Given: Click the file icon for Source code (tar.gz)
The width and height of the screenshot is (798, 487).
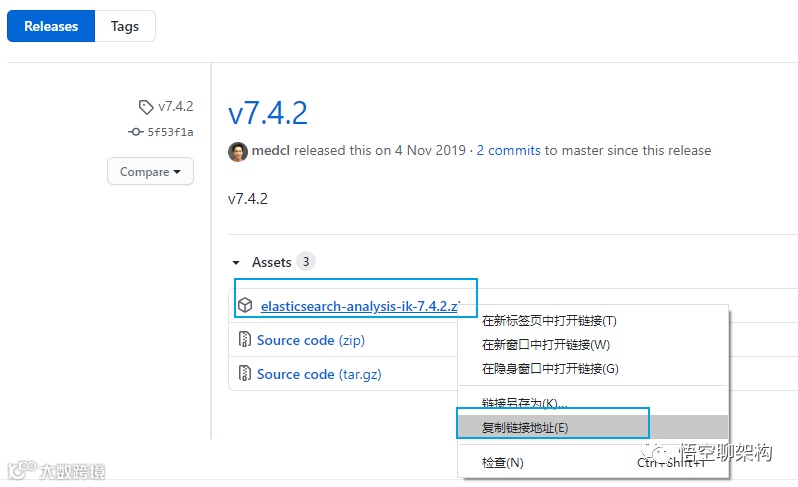Looking at the screenshot, I should click(x=245, y=373).
